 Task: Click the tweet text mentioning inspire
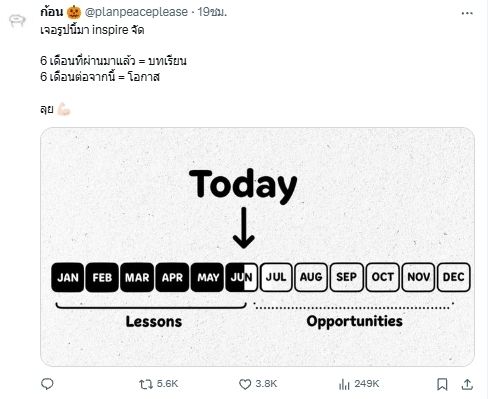click(92, 30)
